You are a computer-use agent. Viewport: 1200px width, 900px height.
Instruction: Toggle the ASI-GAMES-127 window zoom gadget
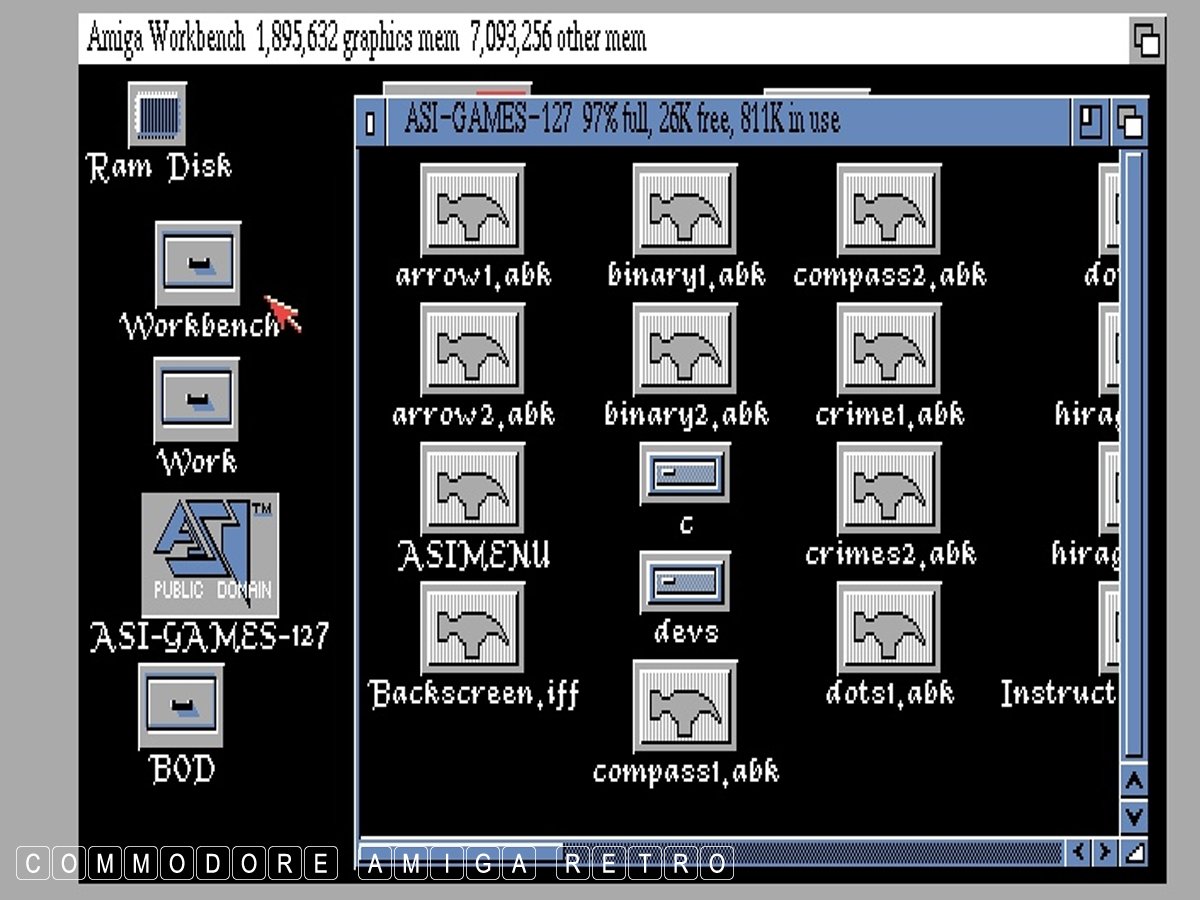click(1090, 123)
